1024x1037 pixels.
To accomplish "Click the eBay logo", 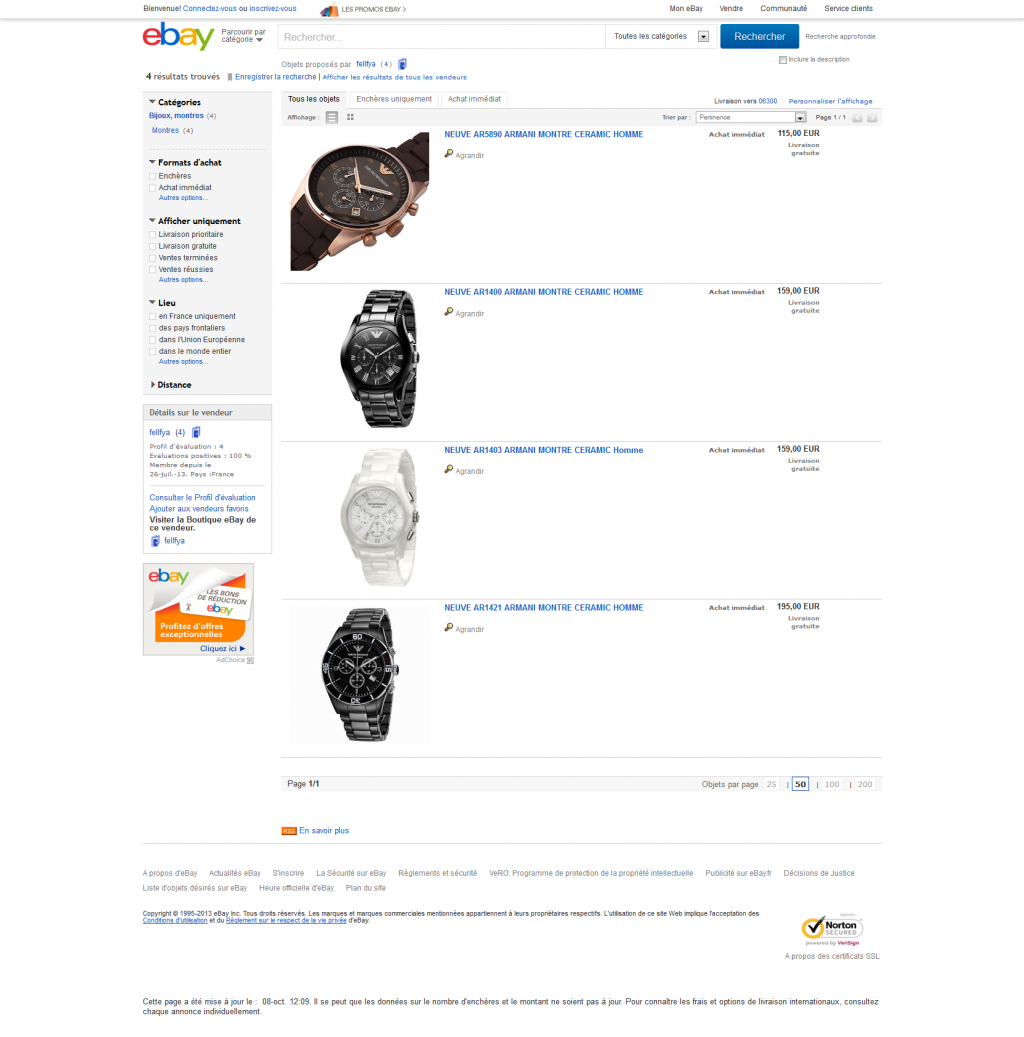I will [x=178, y=36].
